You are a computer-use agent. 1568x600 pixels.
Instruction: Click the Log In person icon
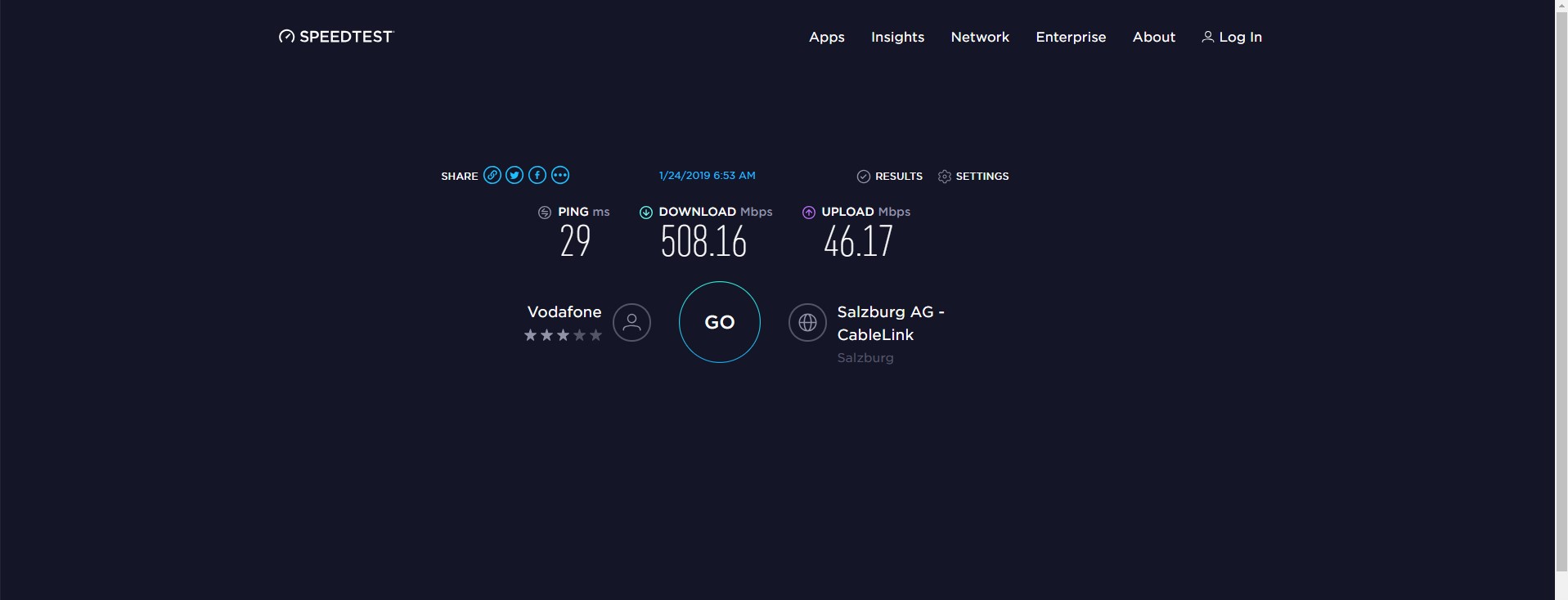coord(1207,37)
